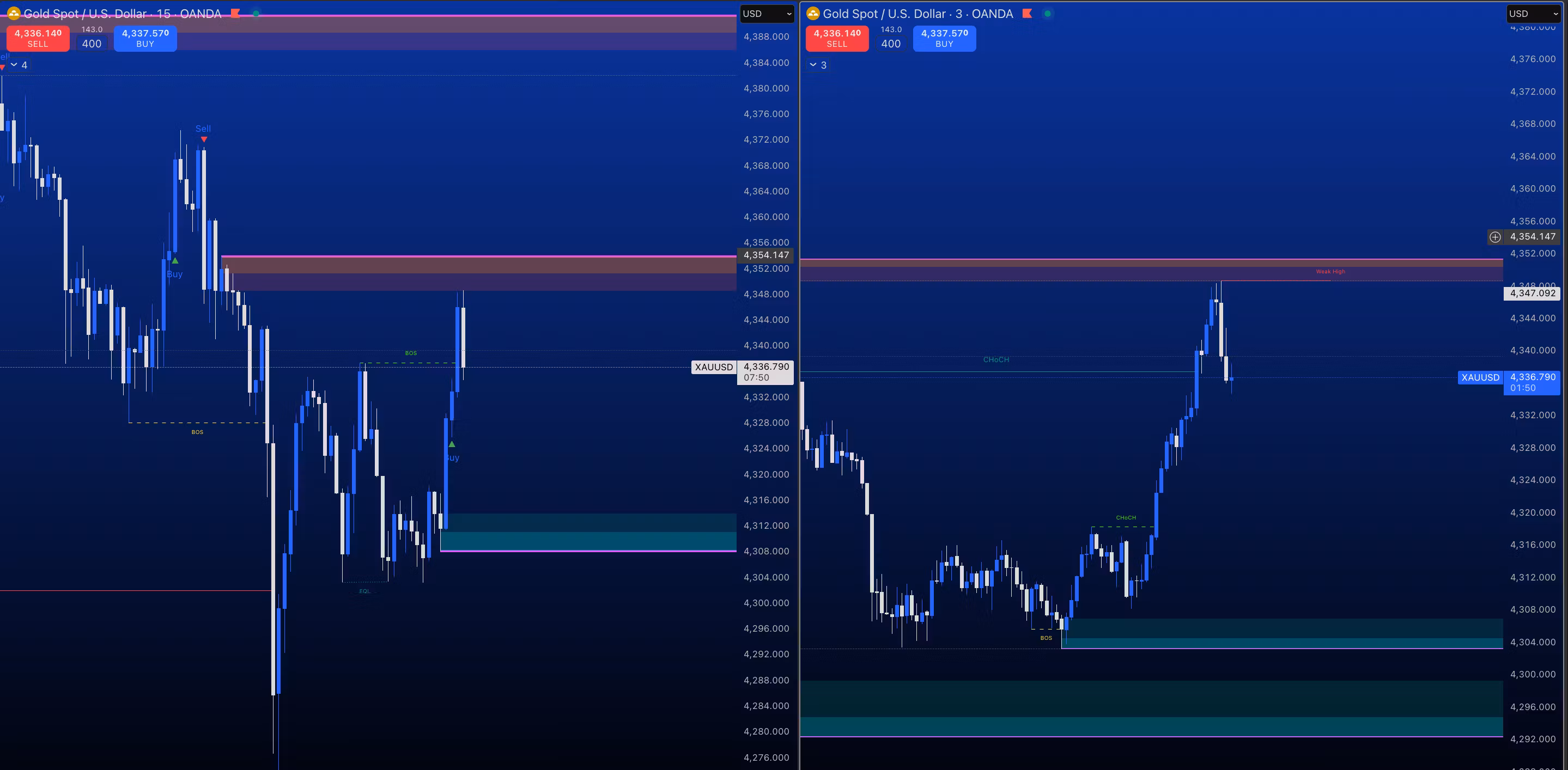This screenshot has height=770, width=1568.
Task: Click the 4,376.000 tick on the right price axis
Action: [x=1533, y=59]
